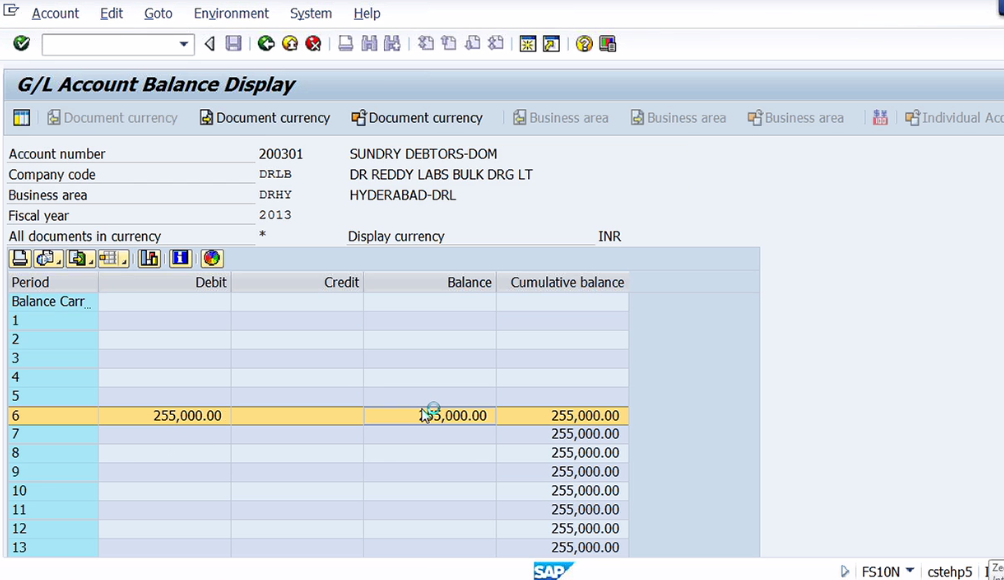The image size is (1004, 580).
Task: Click the period 10 row header
Action: click(x=53, y=490)
